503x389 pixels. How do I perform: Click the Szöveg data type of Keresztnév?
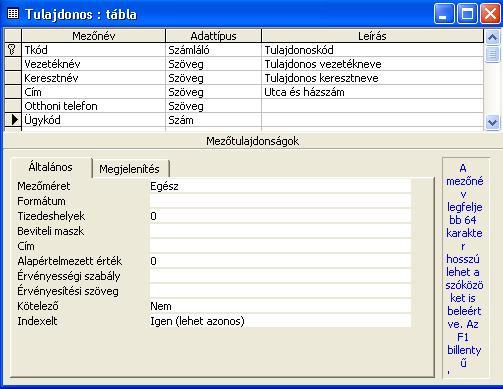(213, 78)
